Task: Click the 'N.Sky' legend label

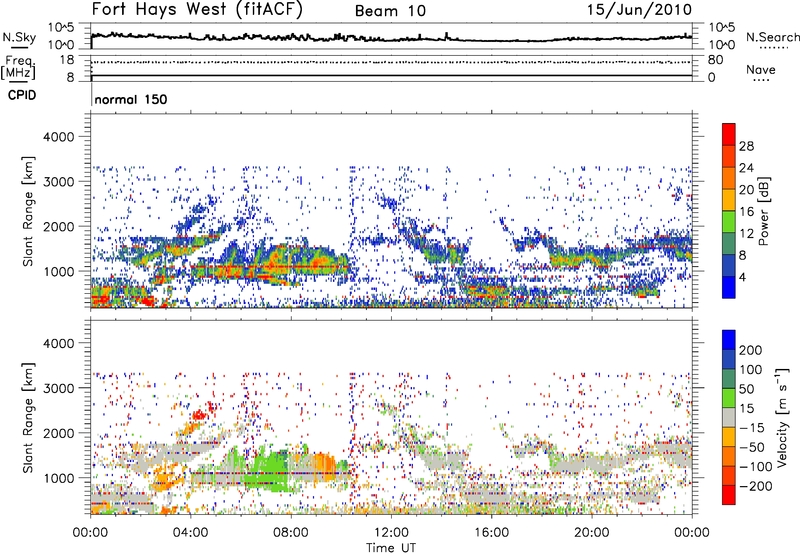Action: pos(19,37)
